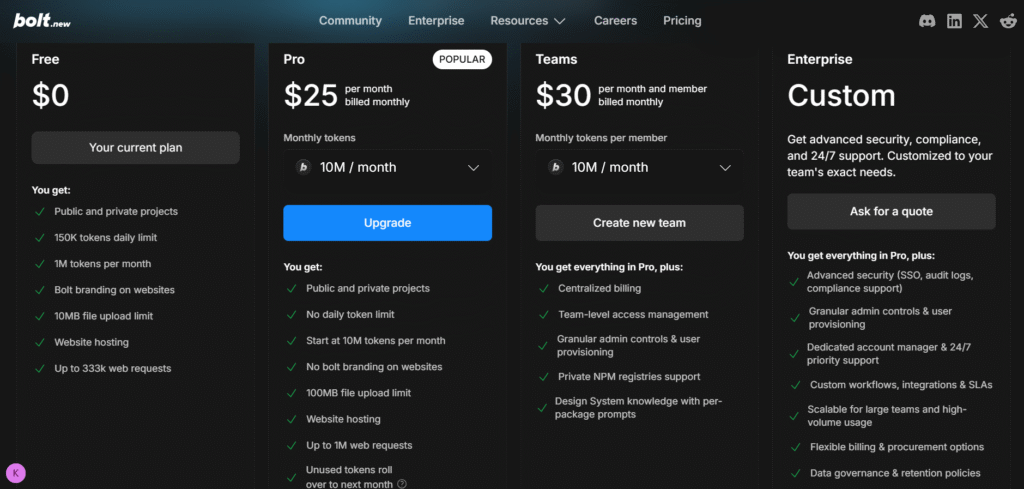Click the POPULAR badge on Pro plan
This screenshot has width=1024, height=489.
tap(462, 60)
